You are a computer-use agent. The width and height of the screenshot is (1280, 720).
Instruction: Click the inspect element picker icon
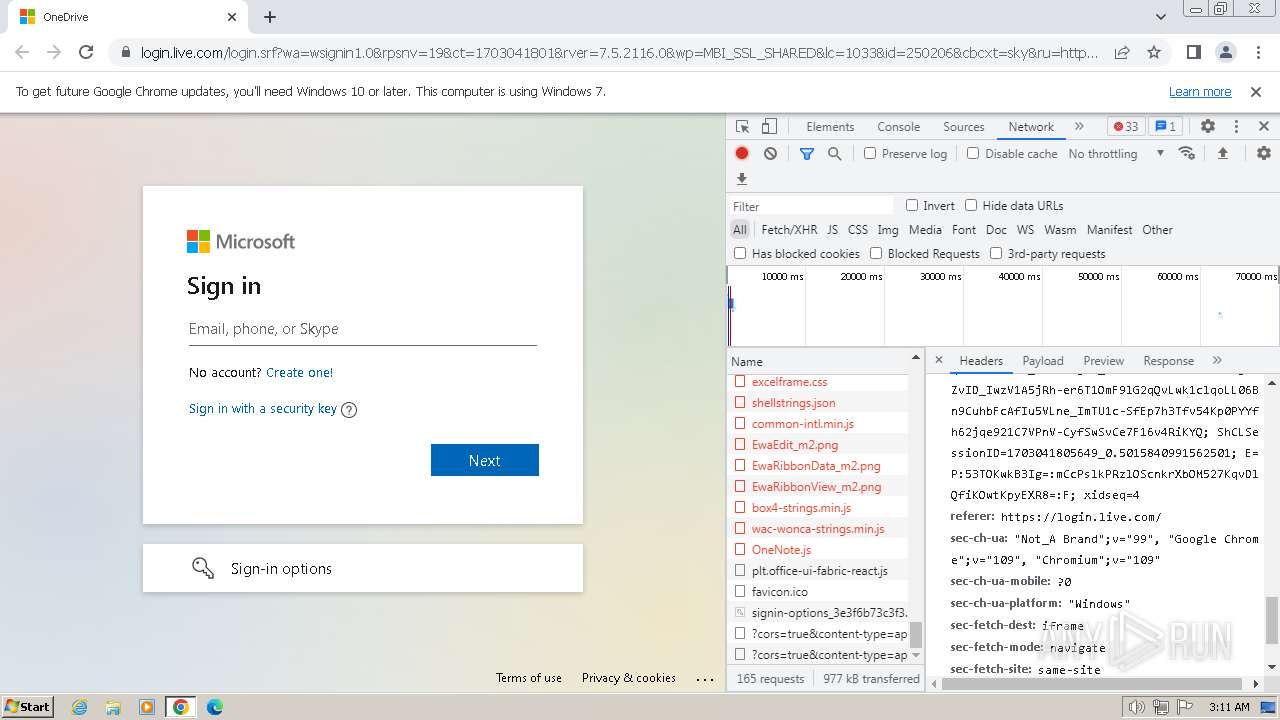[742, 127]
